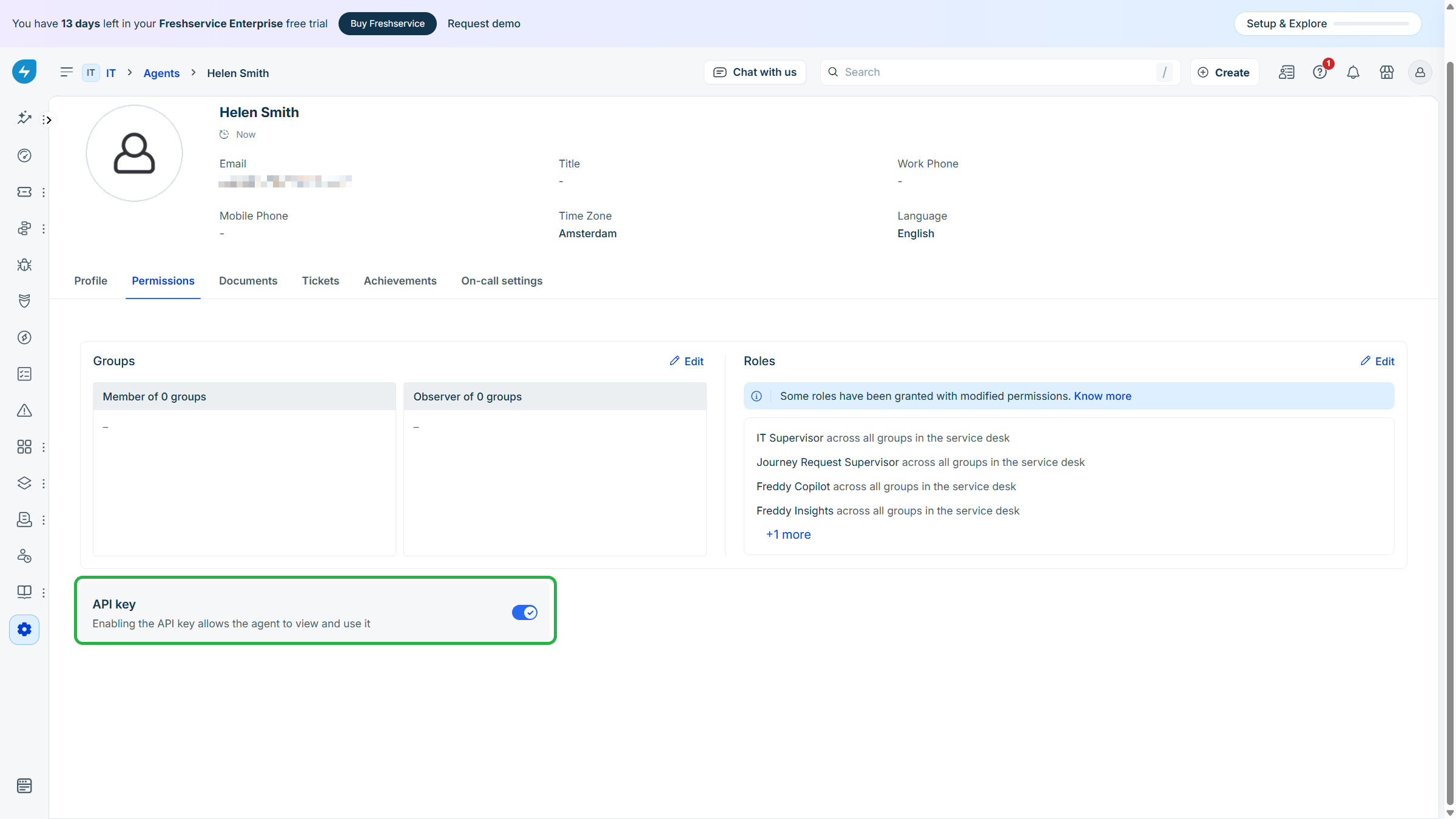
Task: Click the Create button
Action: (1224, 72)
